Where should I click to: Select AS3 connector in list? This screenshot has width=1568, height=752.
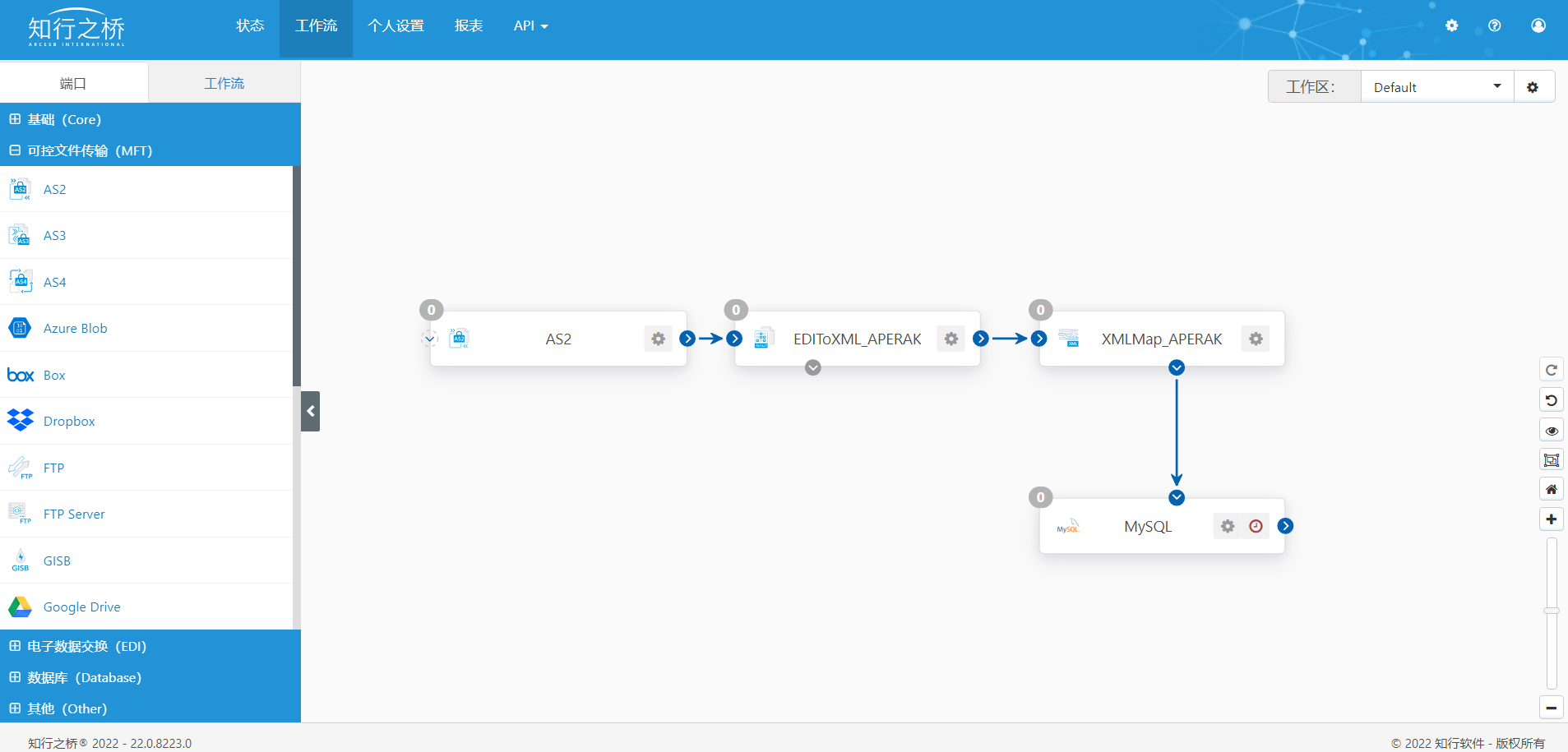[x=146, y=236]
